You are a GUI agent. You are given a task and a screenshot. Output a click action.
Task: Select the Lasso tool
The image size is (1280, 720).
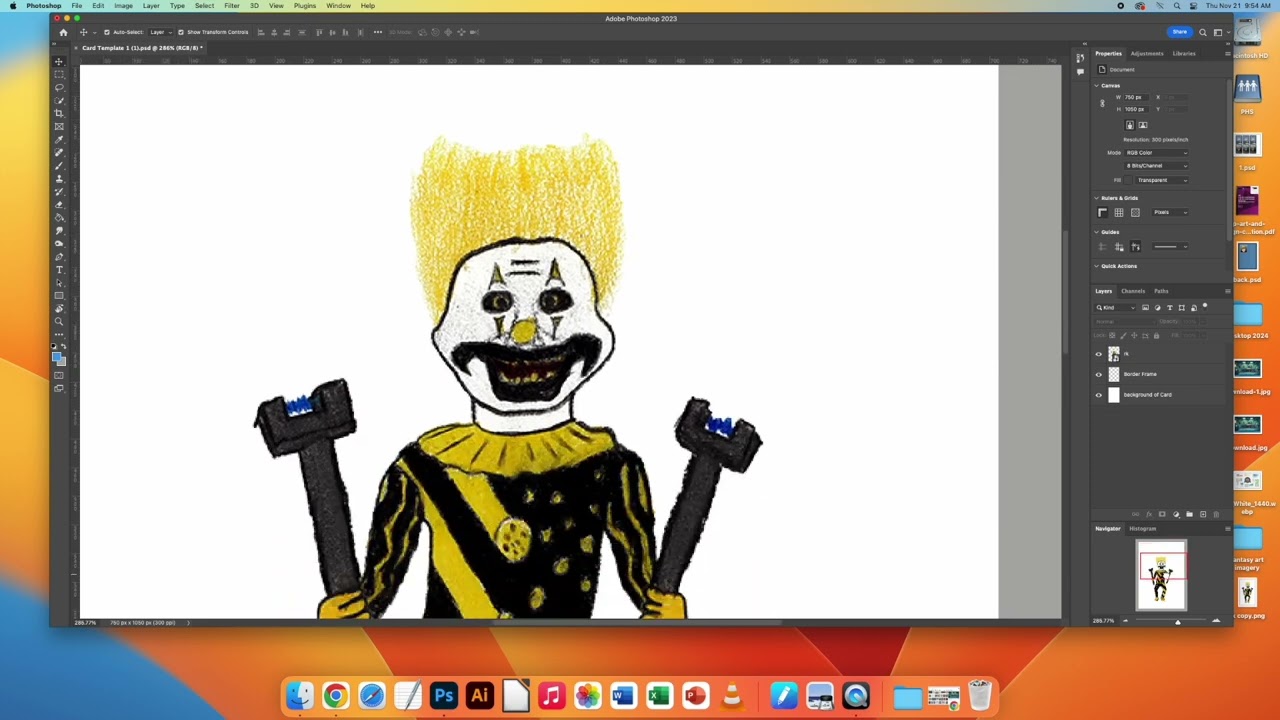59,87
